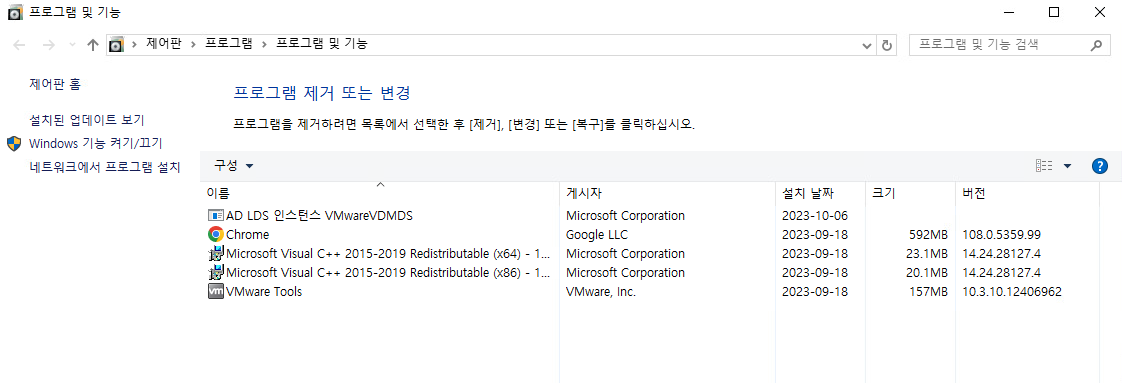Select the Chrome program name

pyautogui.click(x=248, y=234)
